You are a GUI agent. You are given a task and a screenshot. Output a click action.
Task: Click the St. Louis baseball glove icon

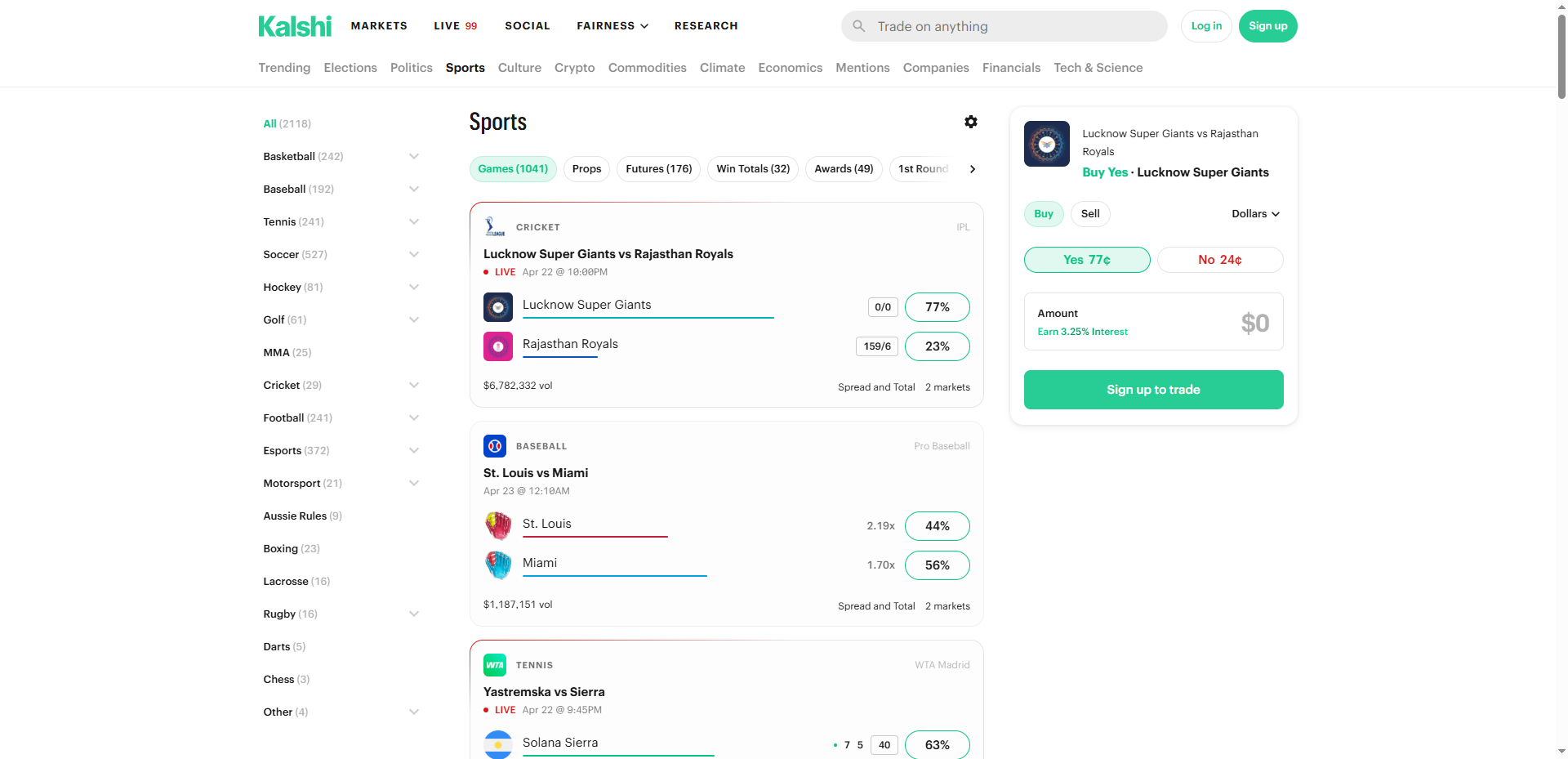point(498,525)
